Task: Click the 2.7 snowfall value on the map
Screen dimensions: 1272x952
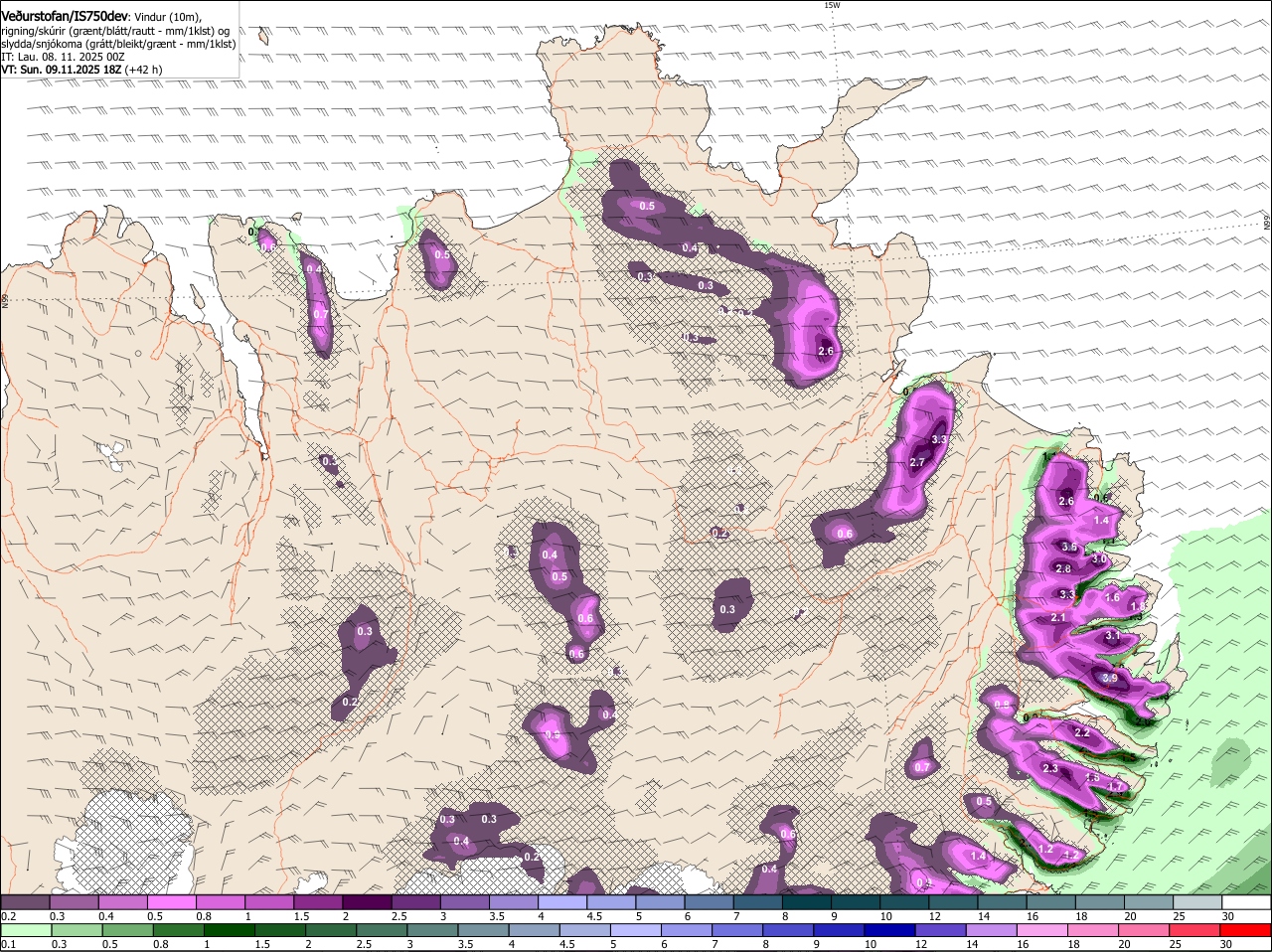Action: 918,463
